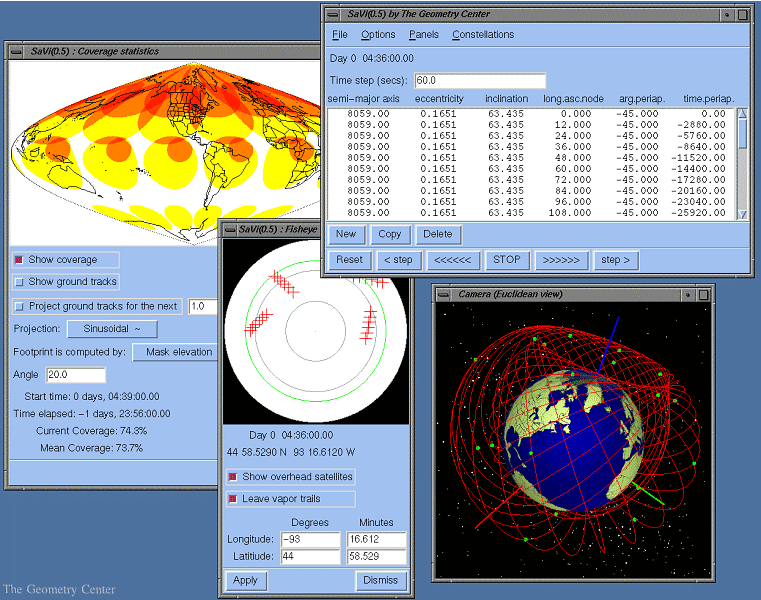Open the Options menu
This screenshot has width=761, height=600.
coord(378,35)
